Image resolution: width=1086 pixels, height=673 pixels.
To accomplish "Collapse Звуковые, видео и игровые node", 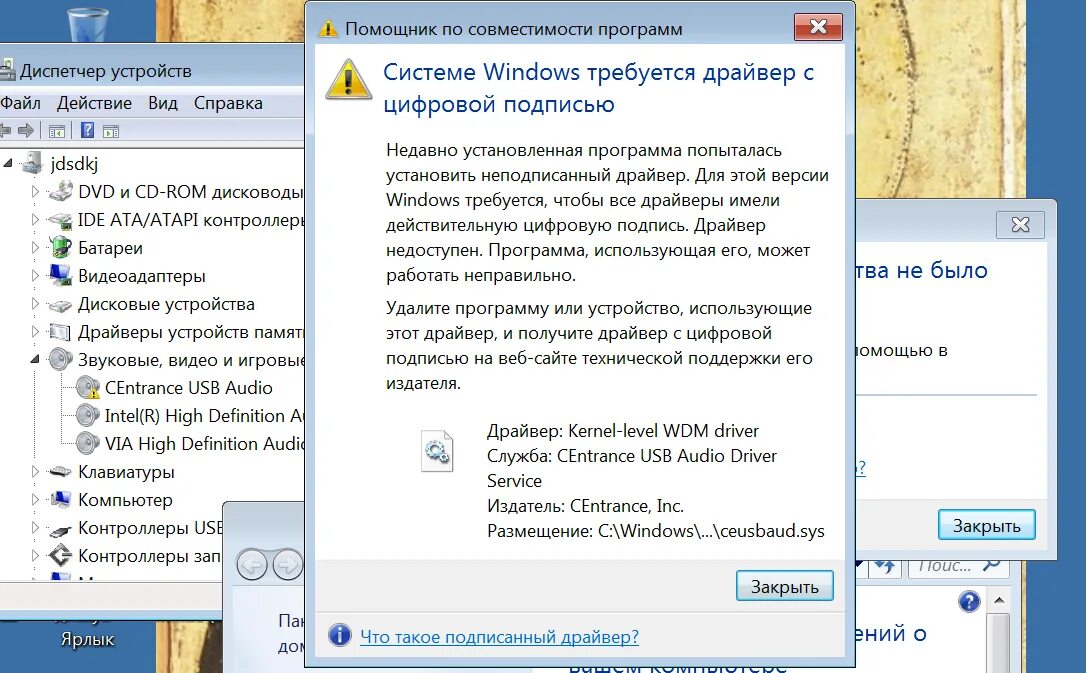I will (x=35, y=359).
